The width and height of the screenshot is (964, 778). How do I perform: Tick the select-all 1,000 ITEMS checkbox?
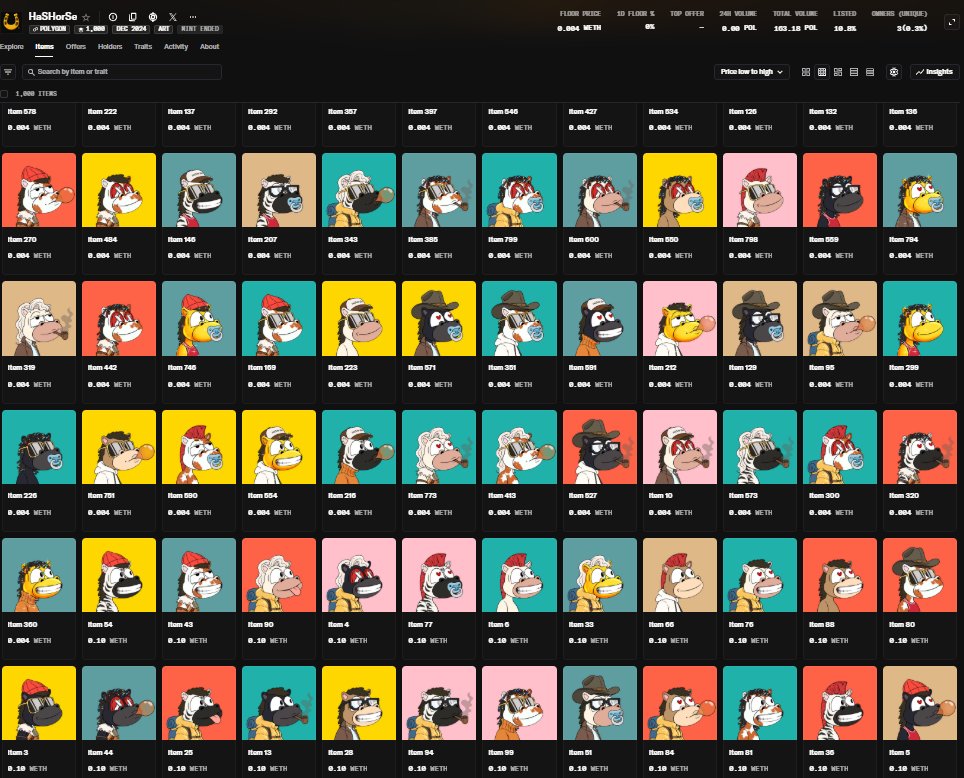4,93
